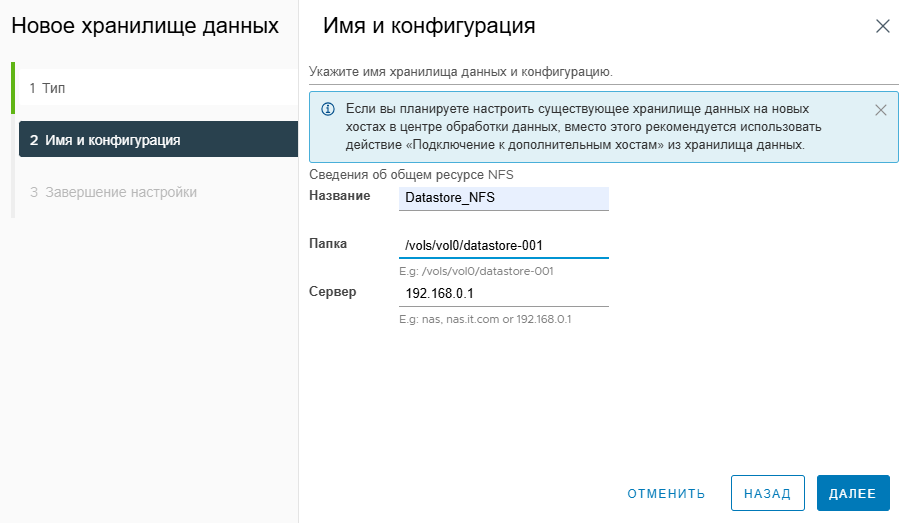Screen dimensions: 902x523
Task: Click the info icon in the banner
Action: (x=328, y=109)
